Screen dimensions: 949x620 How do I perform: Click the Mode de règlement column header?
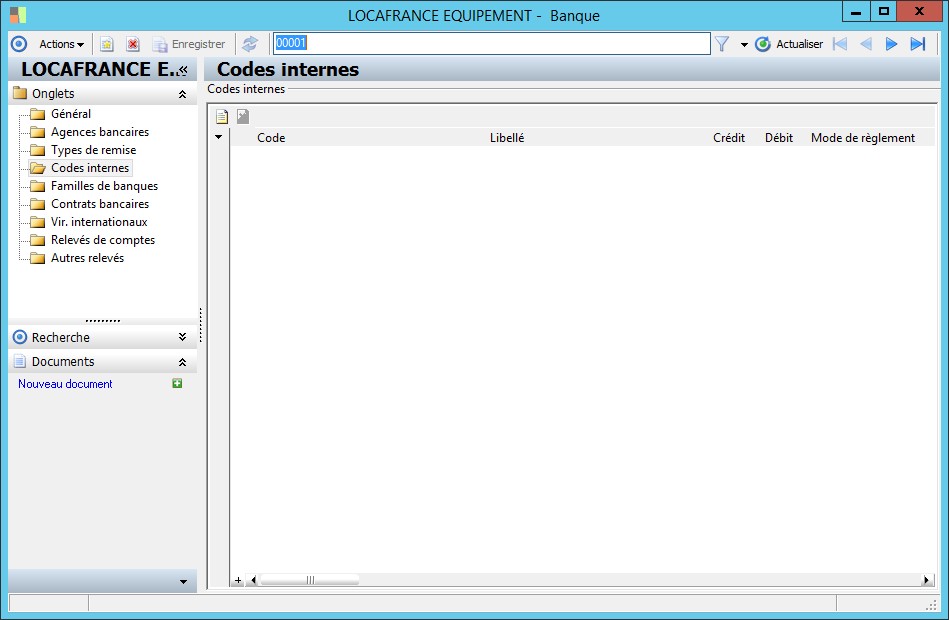coord(863,137)
